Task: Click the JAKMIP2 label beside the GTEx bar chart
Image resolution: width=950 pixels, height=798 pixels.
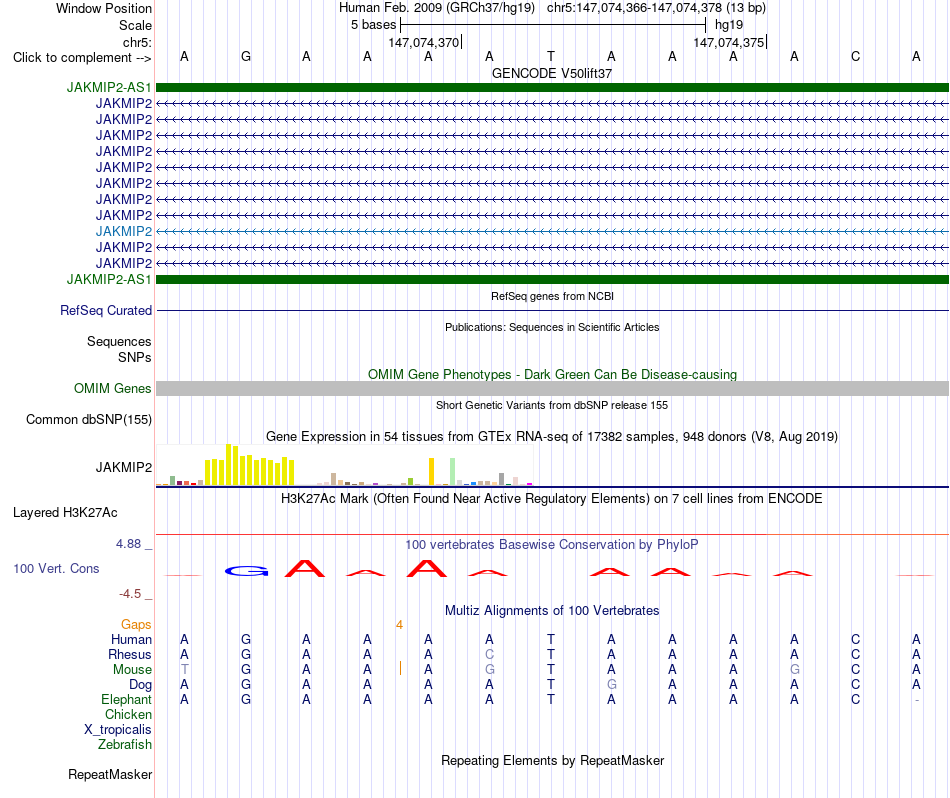Action: (x=124, y=467)
